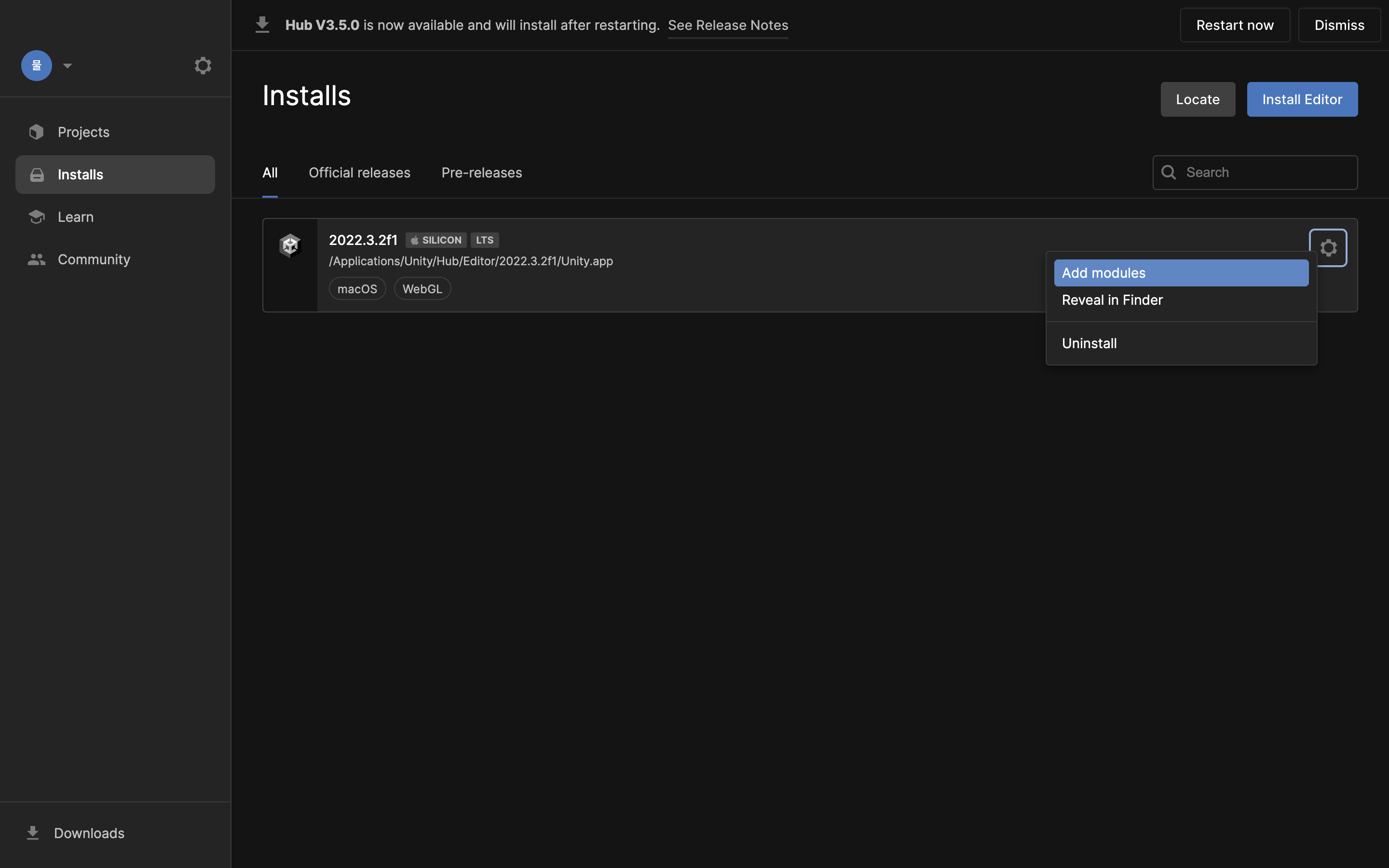Screen dimensions: 1389x868
Task: Choose Add modules from menu
Action: coord(1181,272)
